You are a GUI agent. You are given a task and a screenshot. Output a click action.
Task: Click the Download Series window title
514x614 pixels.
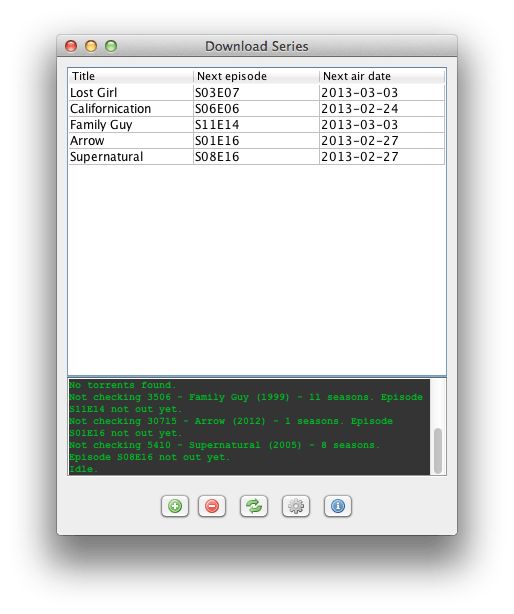tap(257, 46)
